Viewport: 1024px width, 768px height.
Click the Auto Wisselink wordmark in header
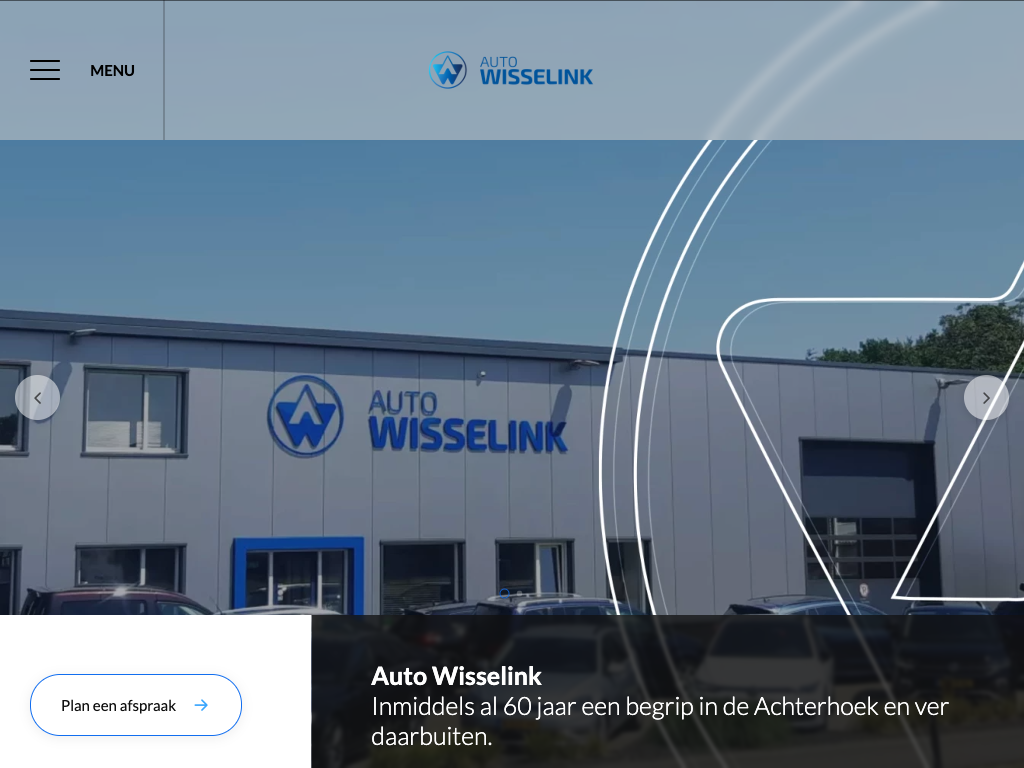pos(536,71)
